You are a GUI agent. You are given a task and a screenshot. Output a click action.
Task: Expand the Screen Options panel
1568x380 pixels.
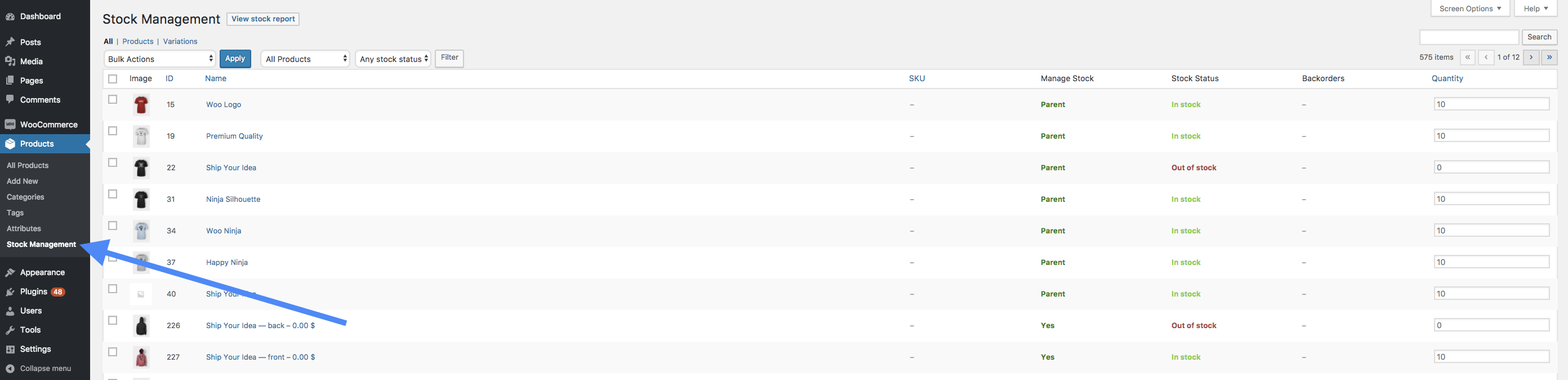point(1469,8)
